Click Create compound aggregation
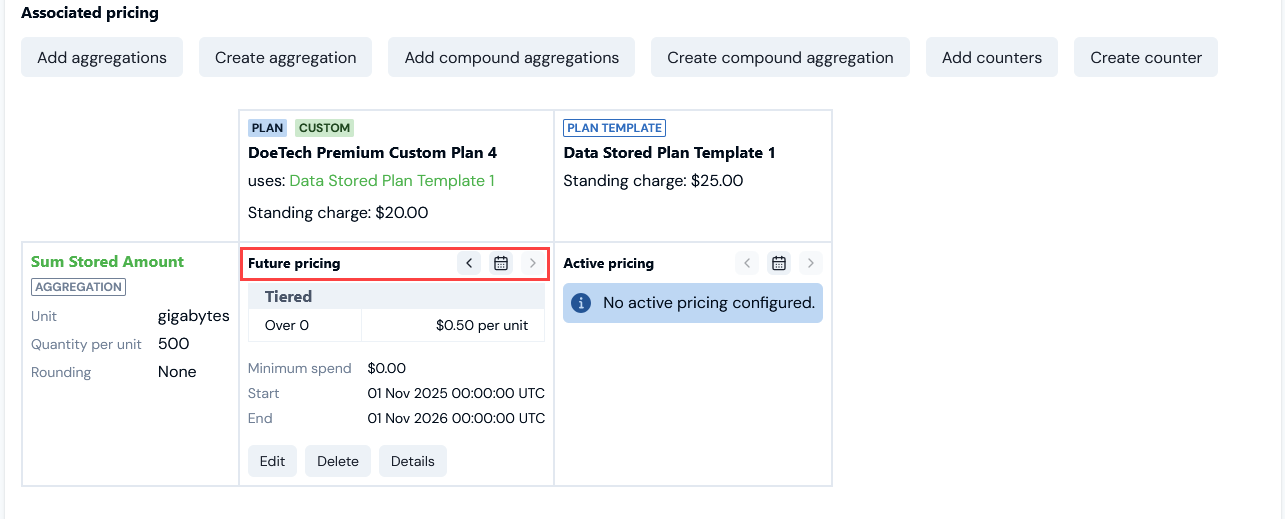This screenshot has height=519, width=1285. pyautogui.click(x=780, y=57)
